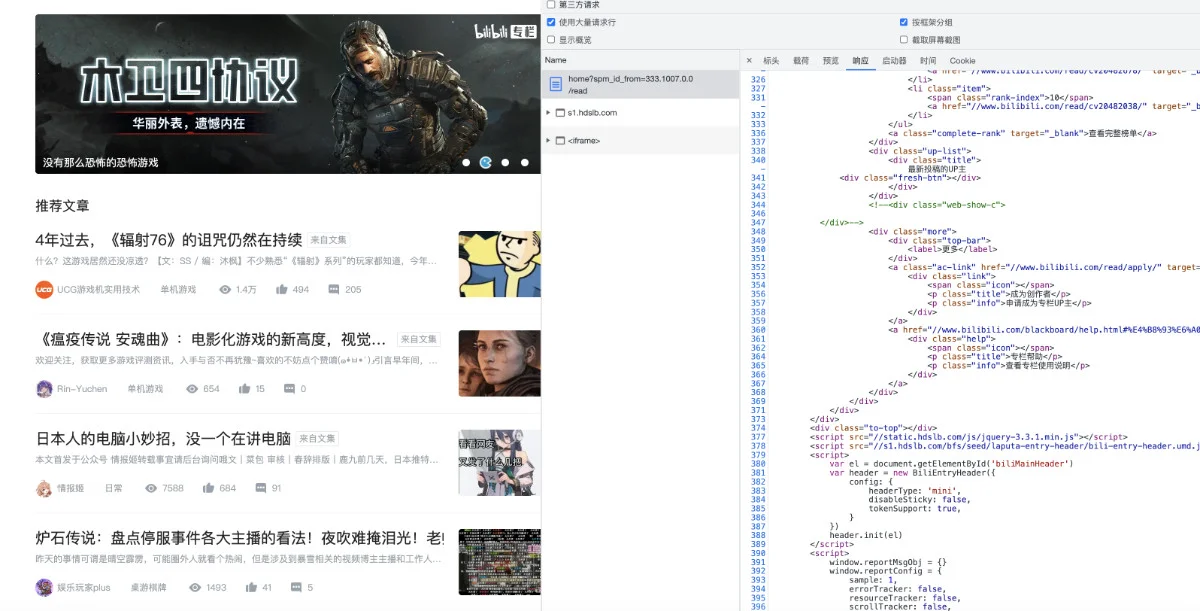The height and width of the screenshot is (611, 1200).
Task: Click the thumbs-up icon beside 684
Action: point(208,488)
